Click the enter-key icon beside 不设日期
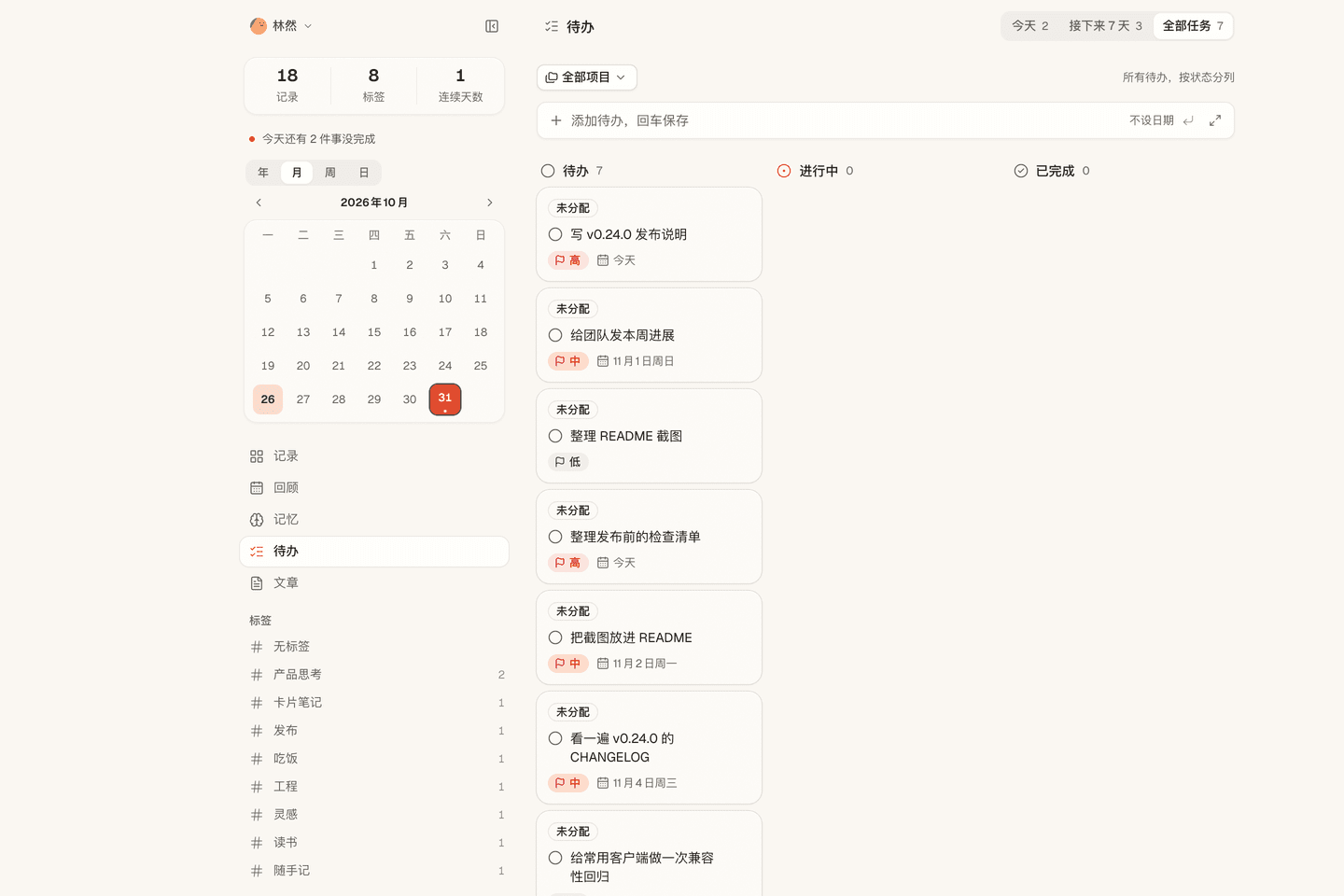This screenshot has height=896, width=1344. pyautogui.click(x=1188, y=120)
